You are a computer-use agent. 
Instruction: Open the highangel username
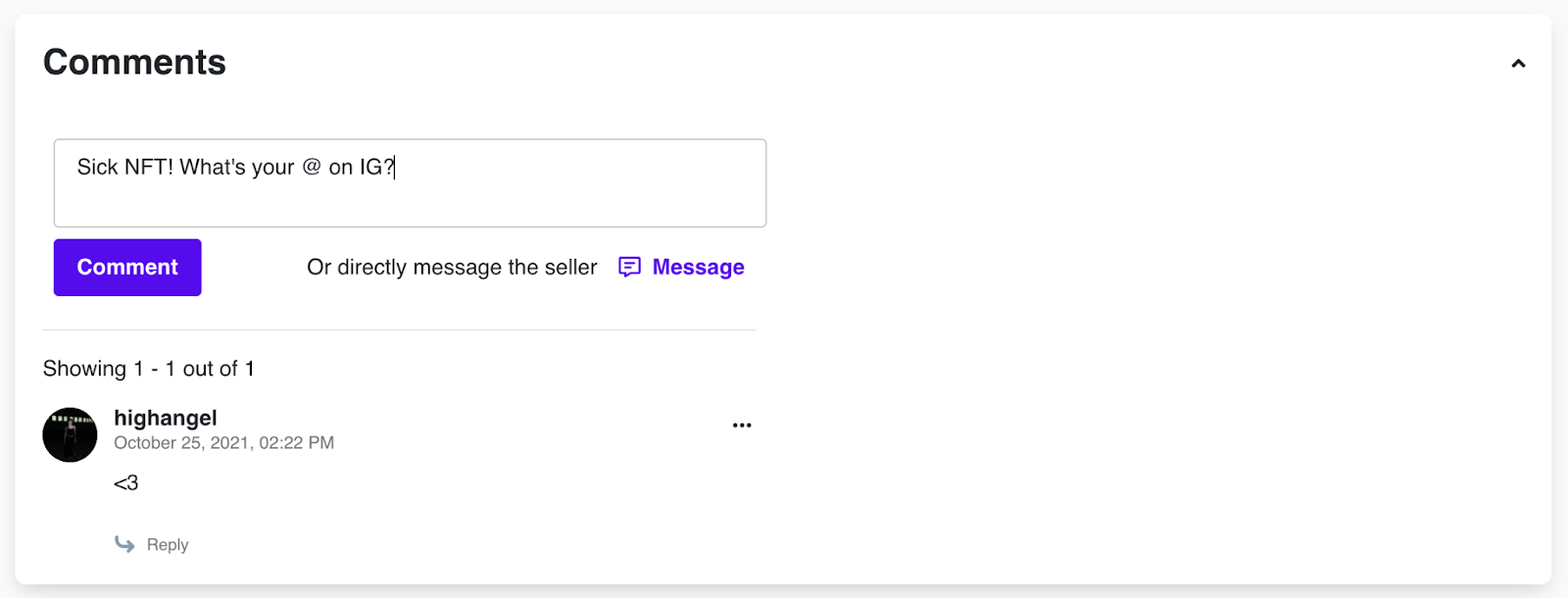pyautogui.click(x=166, y=419)
